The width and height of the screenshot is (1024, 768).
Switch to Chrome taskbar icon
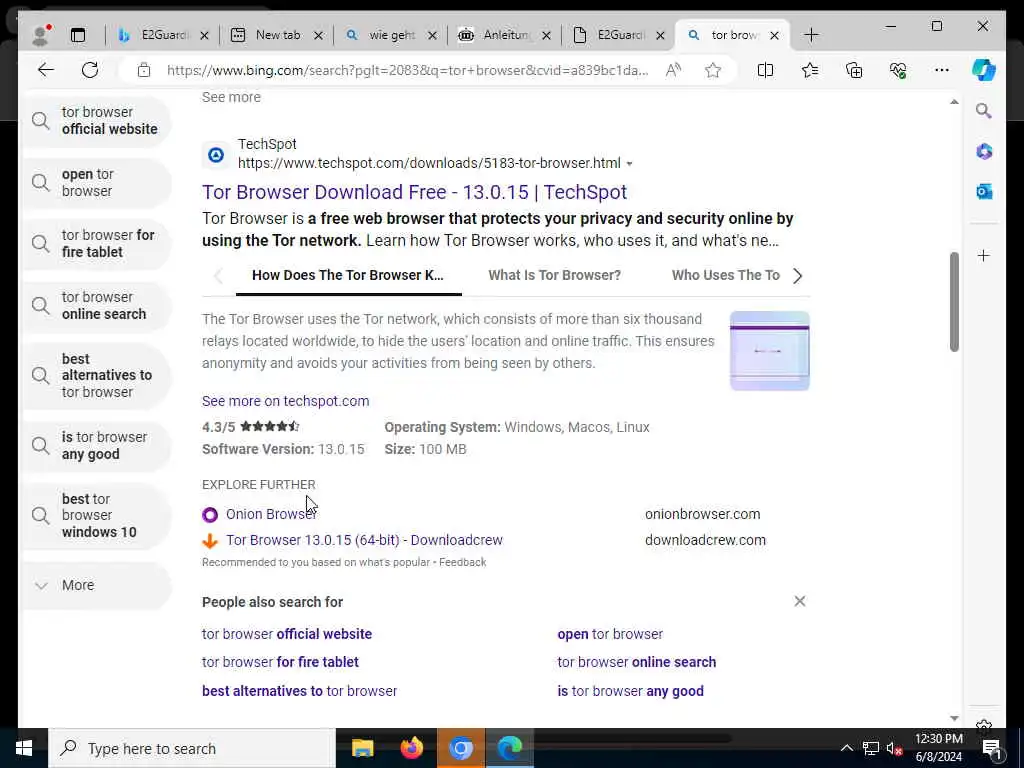tap(460, 748)
